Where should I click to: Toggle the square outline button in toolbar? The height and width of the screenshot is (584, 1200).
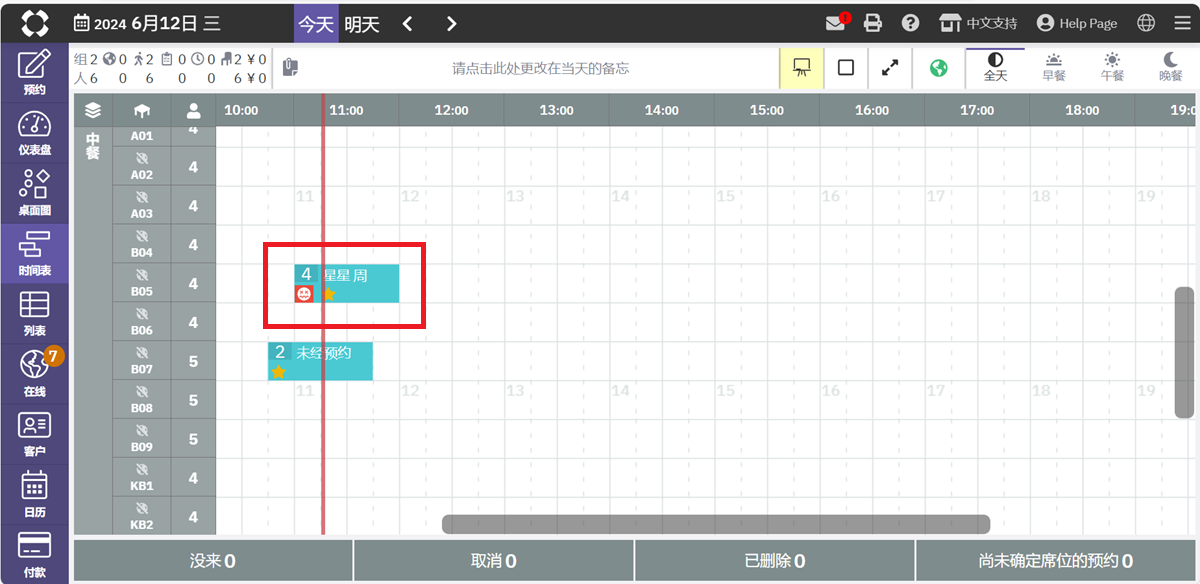pyautogui.click(x=846, y=68)
